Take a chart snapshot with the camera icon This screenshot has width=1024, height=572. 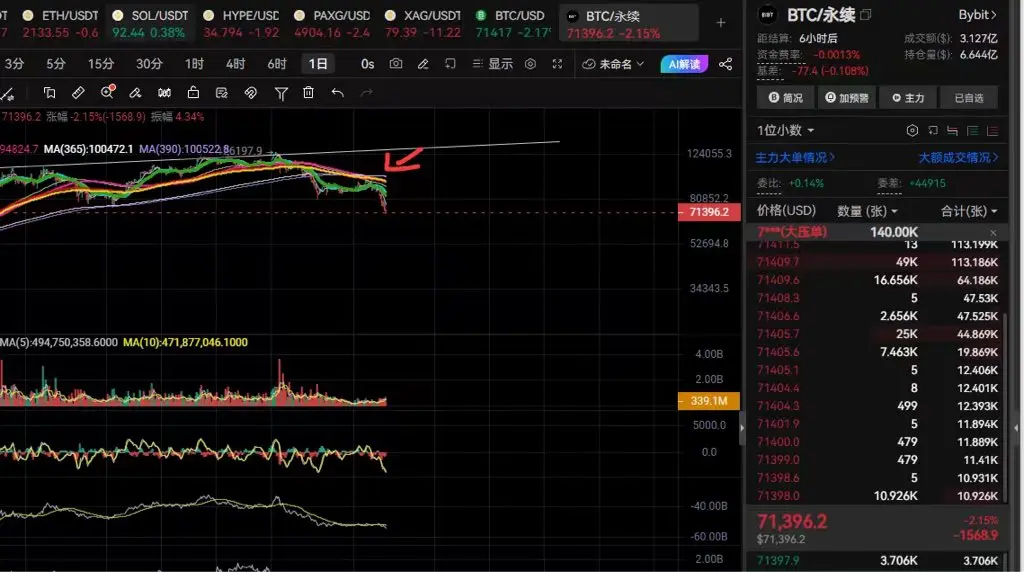point(396,63)
